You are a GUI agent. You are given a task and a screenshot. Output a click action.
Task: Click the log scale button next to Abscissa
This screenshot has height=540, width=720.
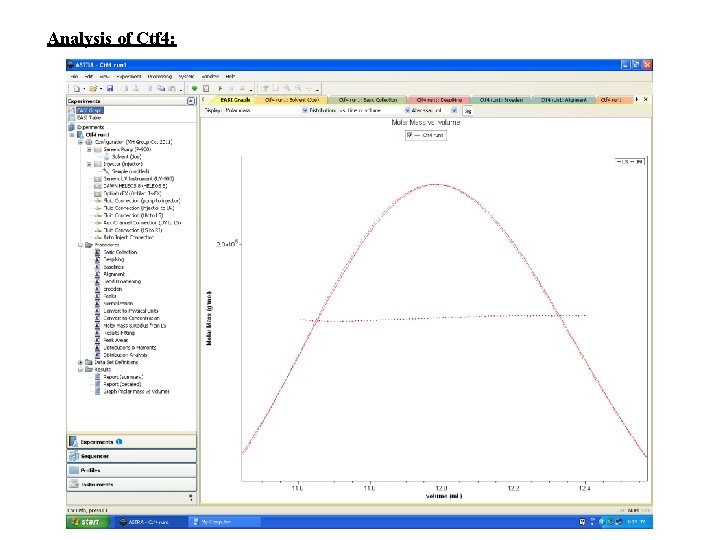[467, 111]
